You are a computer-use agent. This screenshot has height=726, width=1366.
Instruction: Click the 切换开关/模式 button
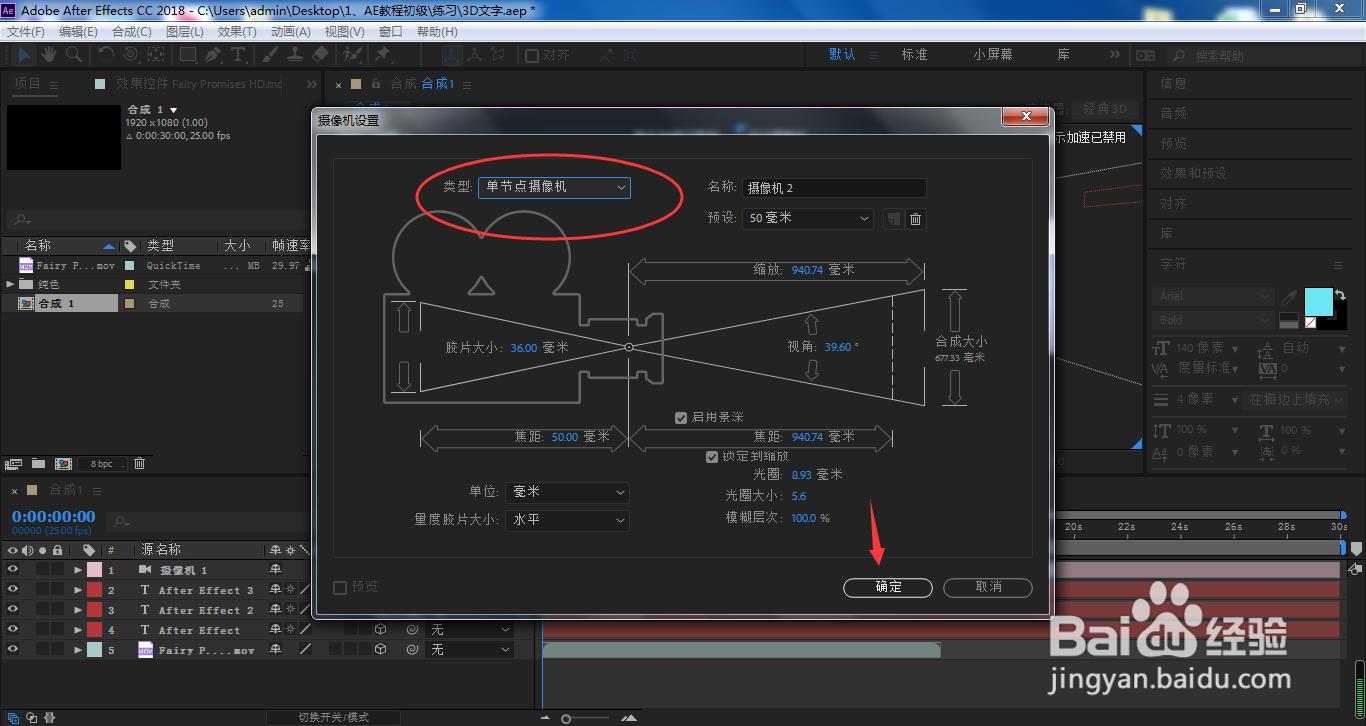point(333,717)
